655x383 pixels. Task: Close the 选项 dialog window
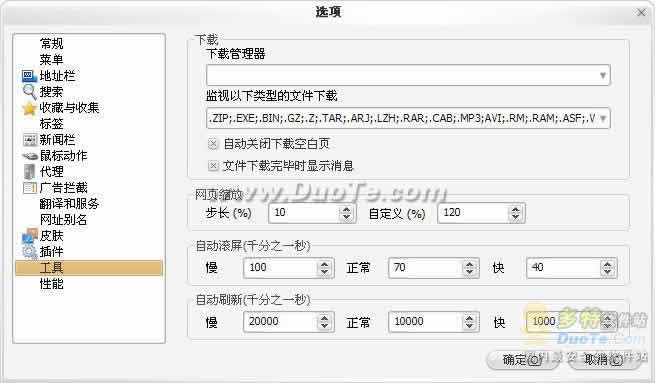point(641,13)
